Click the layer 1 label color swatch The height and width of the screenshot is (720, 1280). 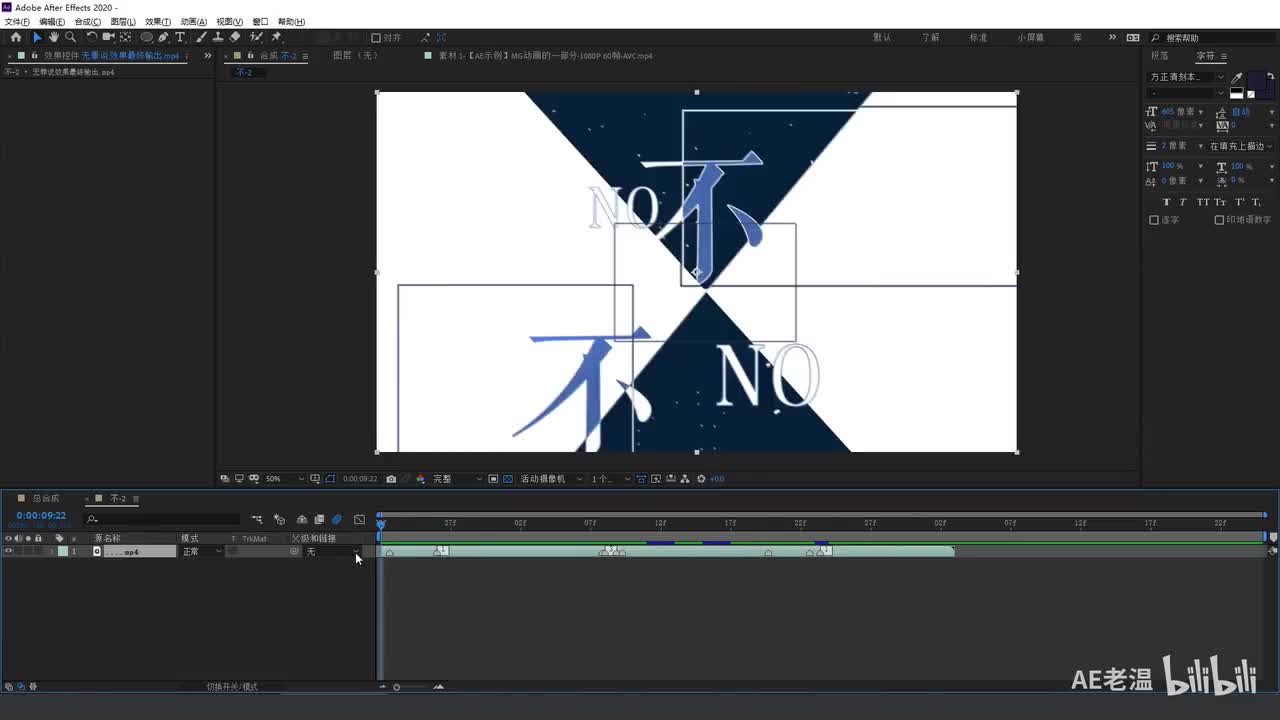(x=63, y=551)
